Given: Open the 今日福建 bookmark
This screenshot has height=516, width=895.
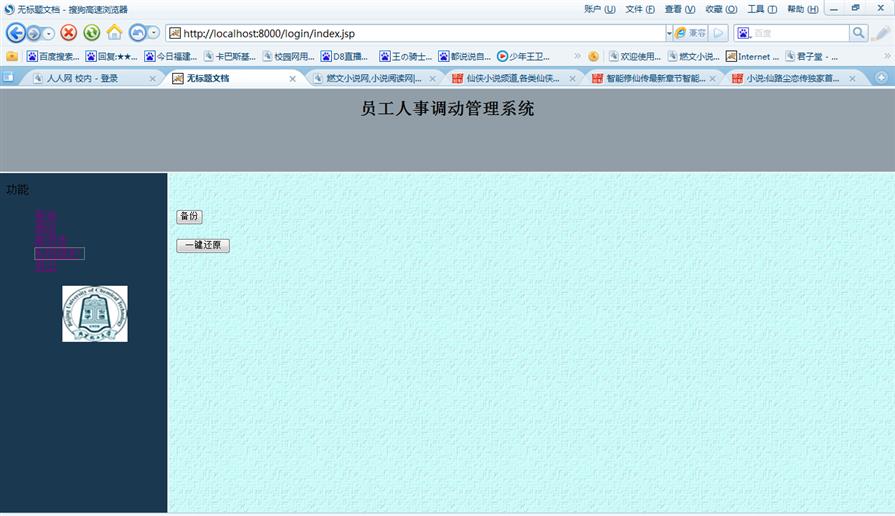Looking at the screenshot, I should 171,56.
